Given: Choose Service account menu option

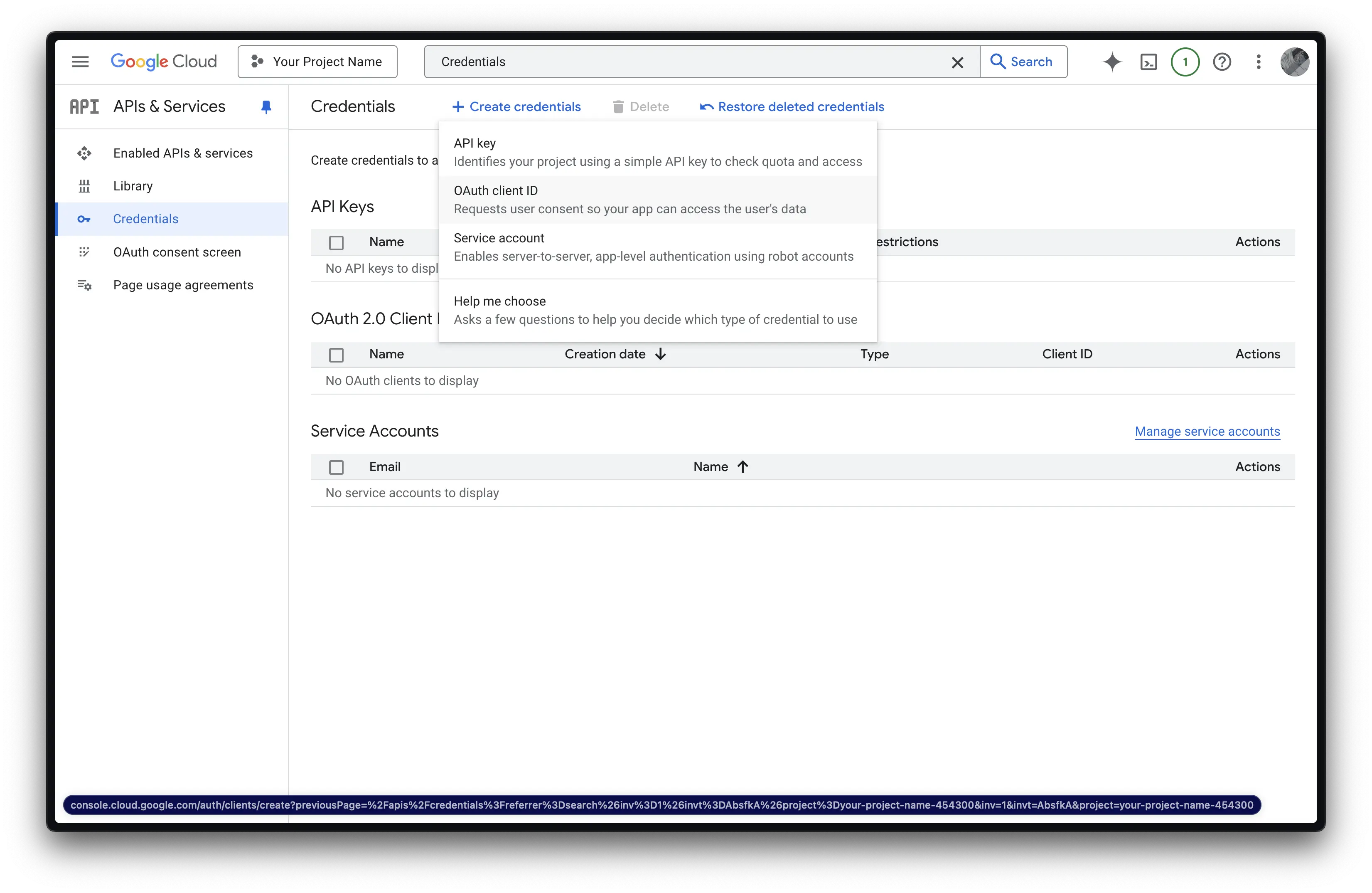Looking at the screenshot, I should pos(658,247).
